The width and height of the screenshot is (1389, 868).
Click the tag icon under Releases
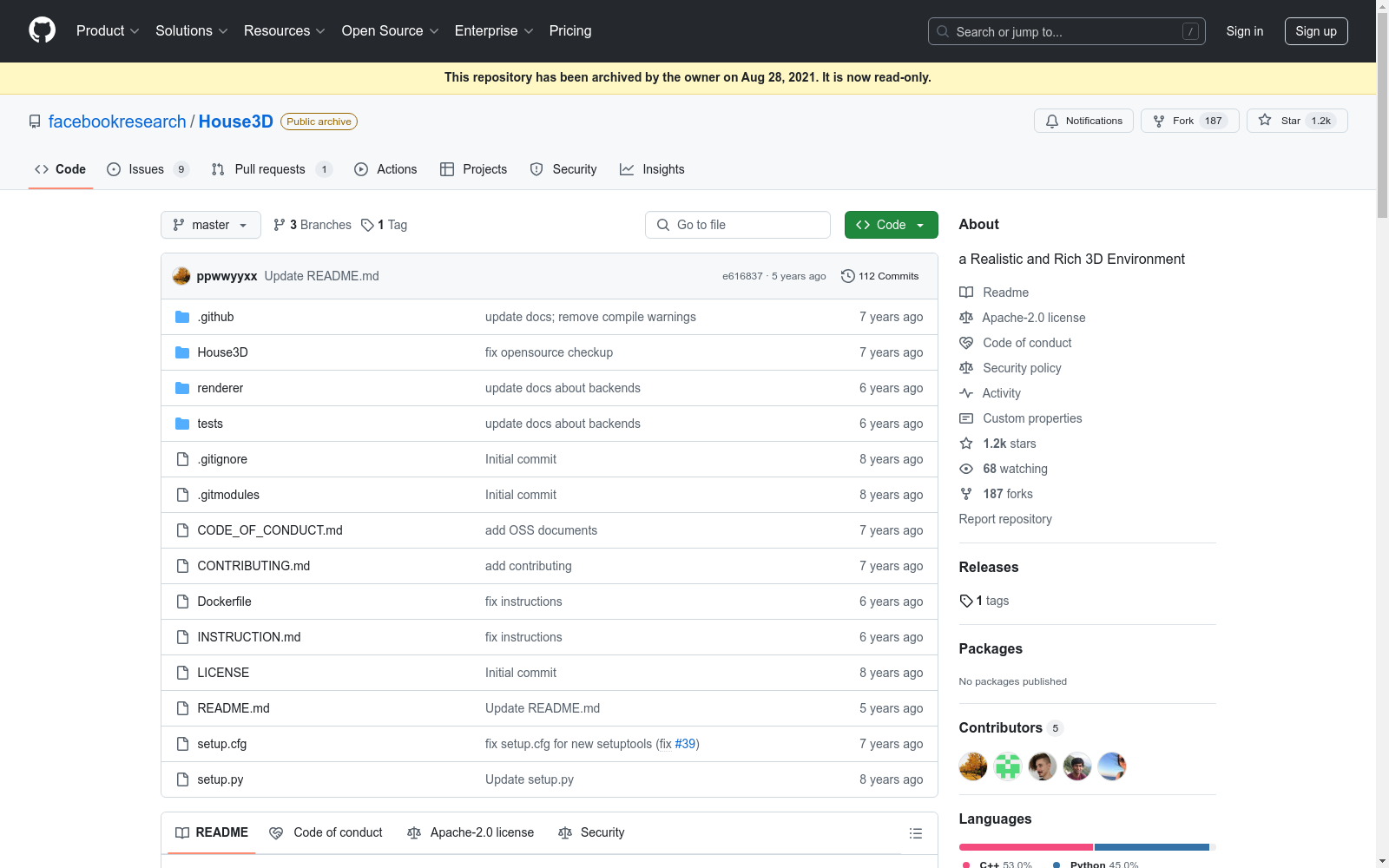(x=966, y=601)
